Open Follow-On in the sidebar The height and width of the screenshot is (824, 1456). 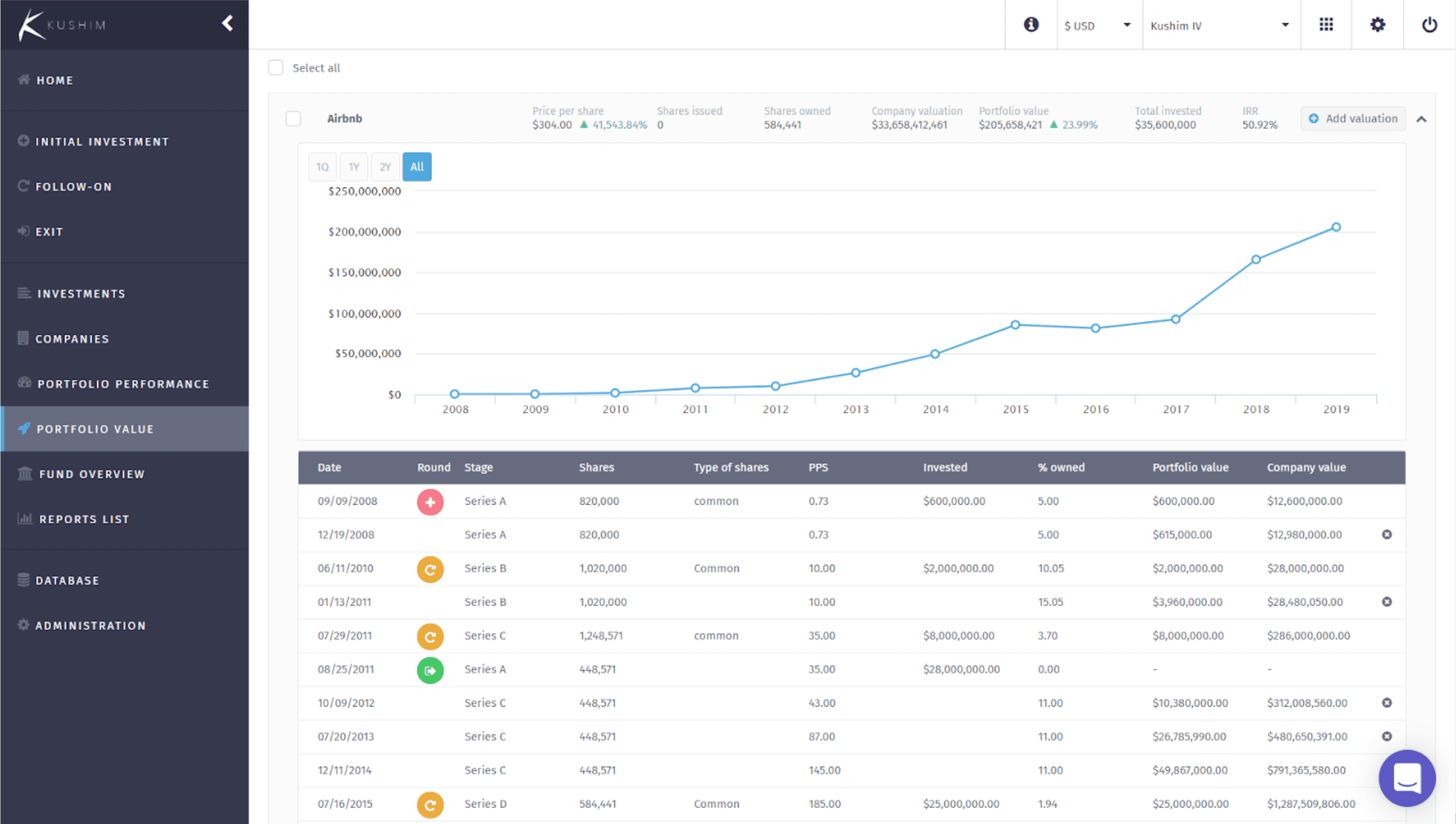124,186
